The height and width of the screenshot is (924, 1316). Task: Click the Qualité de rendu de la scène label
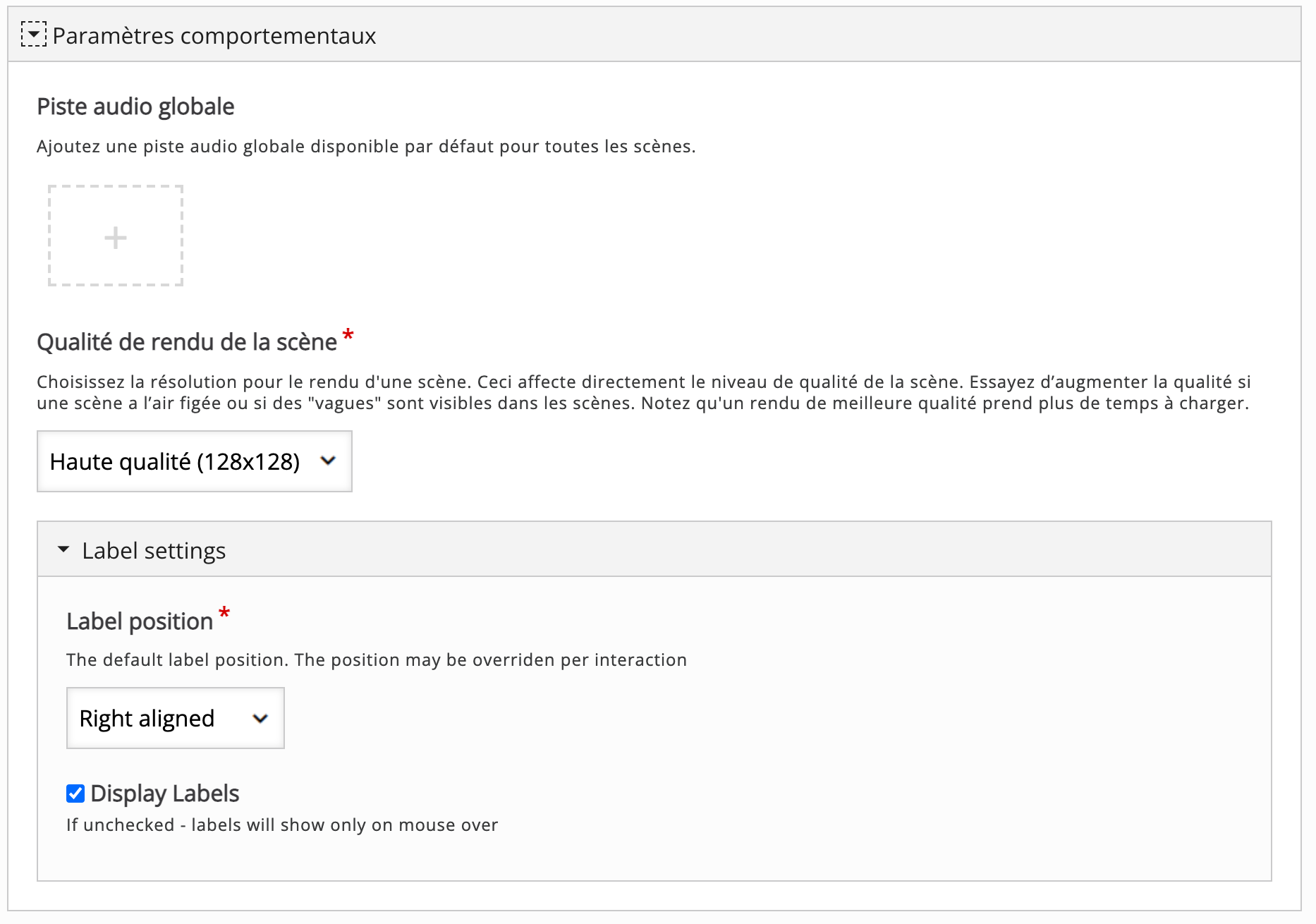pos(186,342)
